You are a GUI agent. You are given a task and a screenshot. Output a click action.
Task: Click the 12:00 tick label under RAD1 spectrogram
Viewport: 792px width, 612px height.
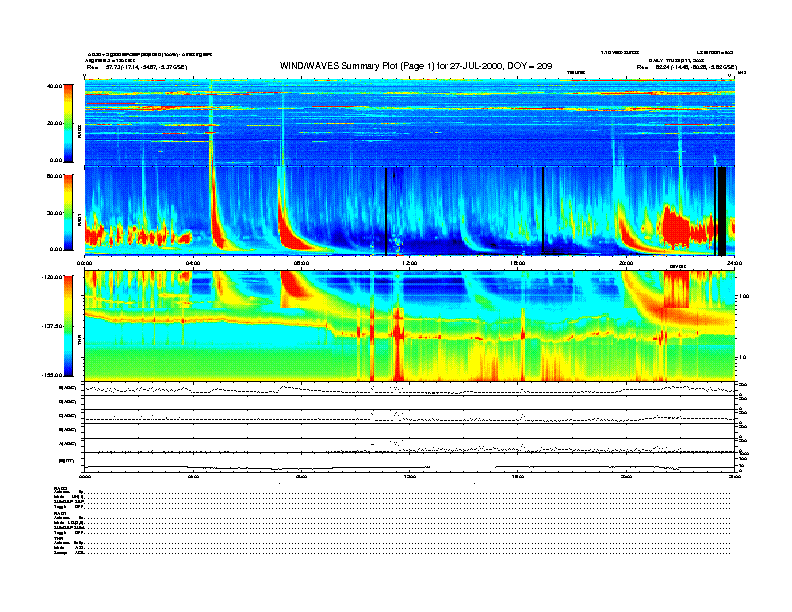point(410,263)
